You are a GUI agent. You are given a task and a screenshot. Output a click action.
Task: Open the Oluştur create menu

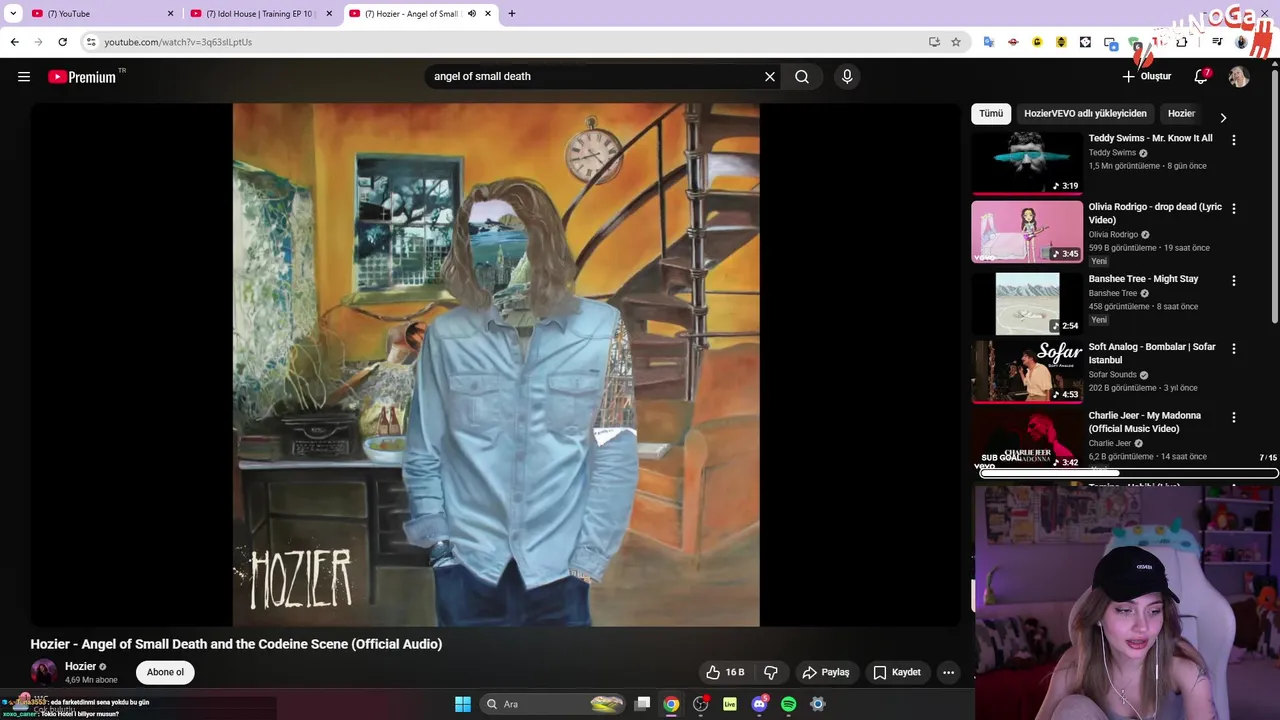[x=1146, y=77]
